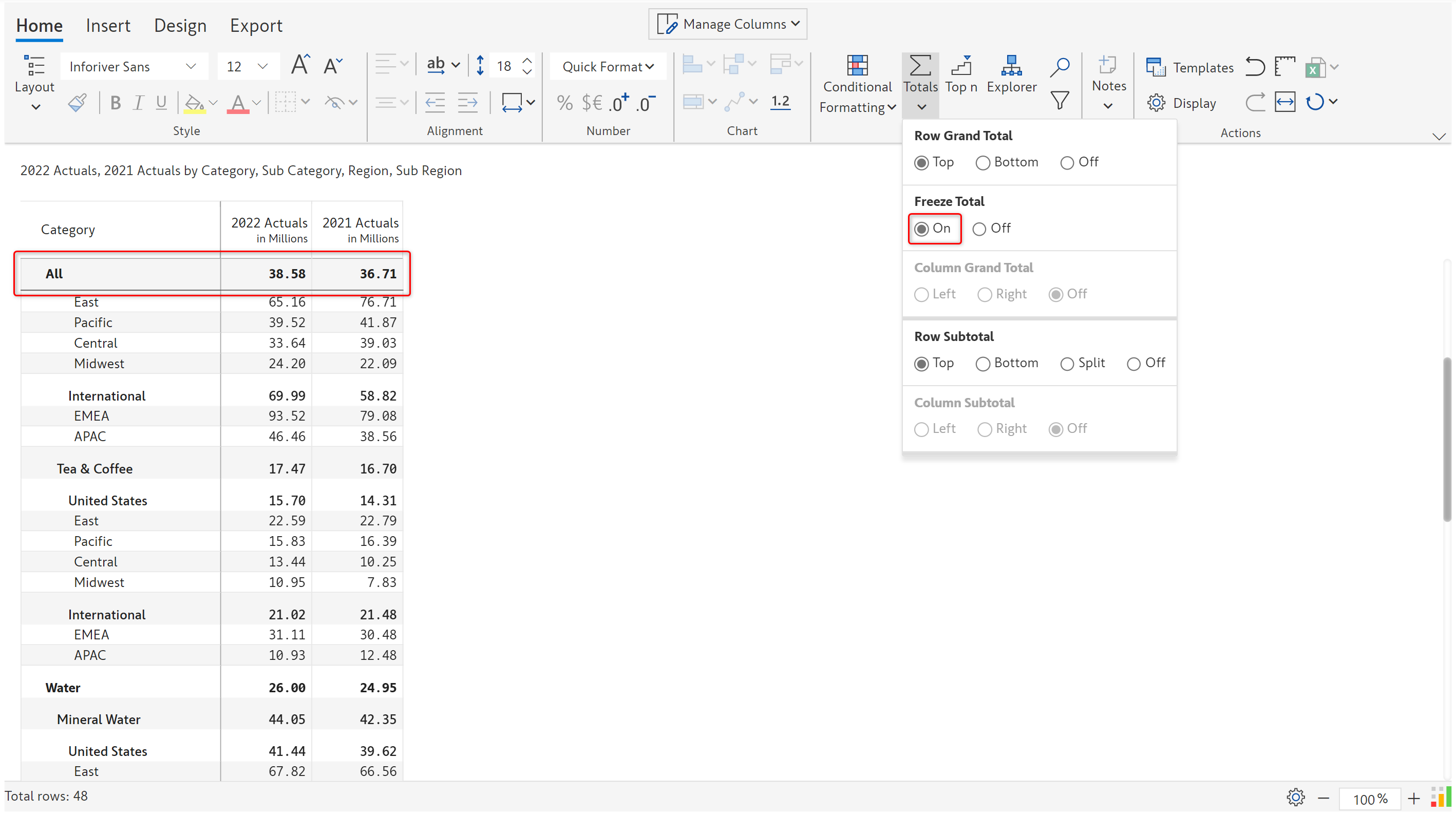Click the undo arrow icon
The width and height of the screenshot is (1456, 815).
[x=1255, y=67]
